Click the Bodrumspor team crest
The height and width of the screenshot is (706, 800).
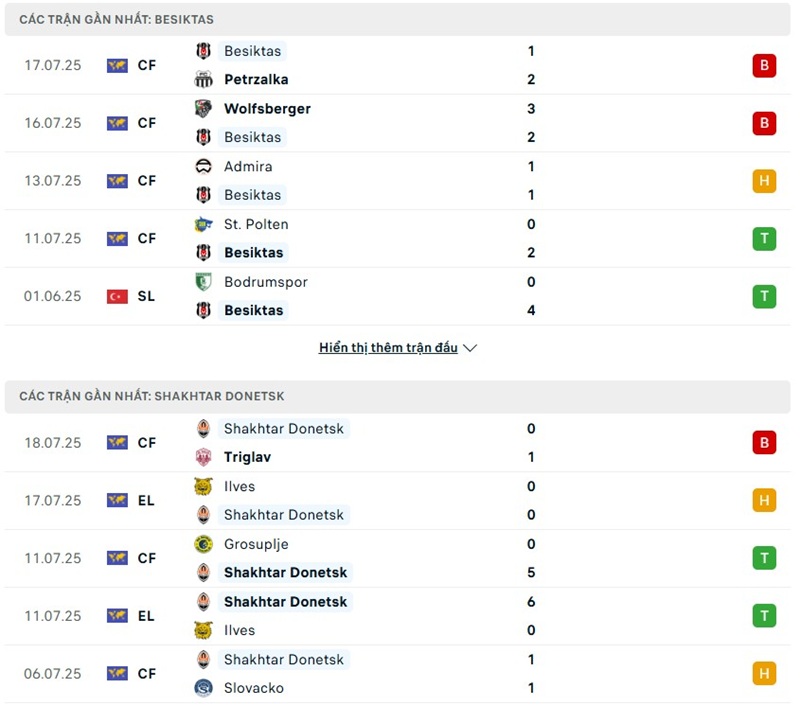pos(204,282)
